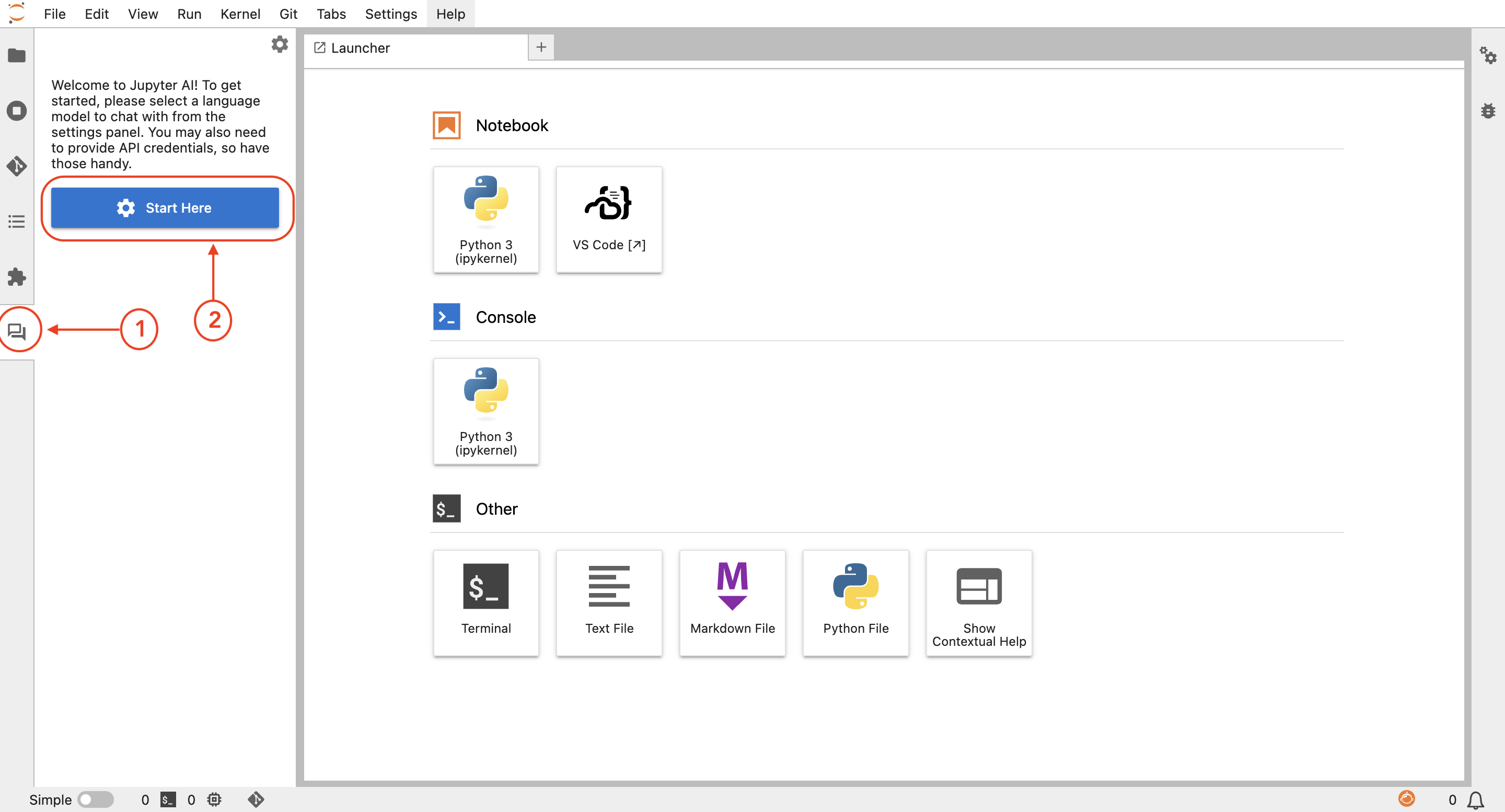Open the Settings menu
The width and height of the screenshot is (1505, 812).
coord(391,14)
